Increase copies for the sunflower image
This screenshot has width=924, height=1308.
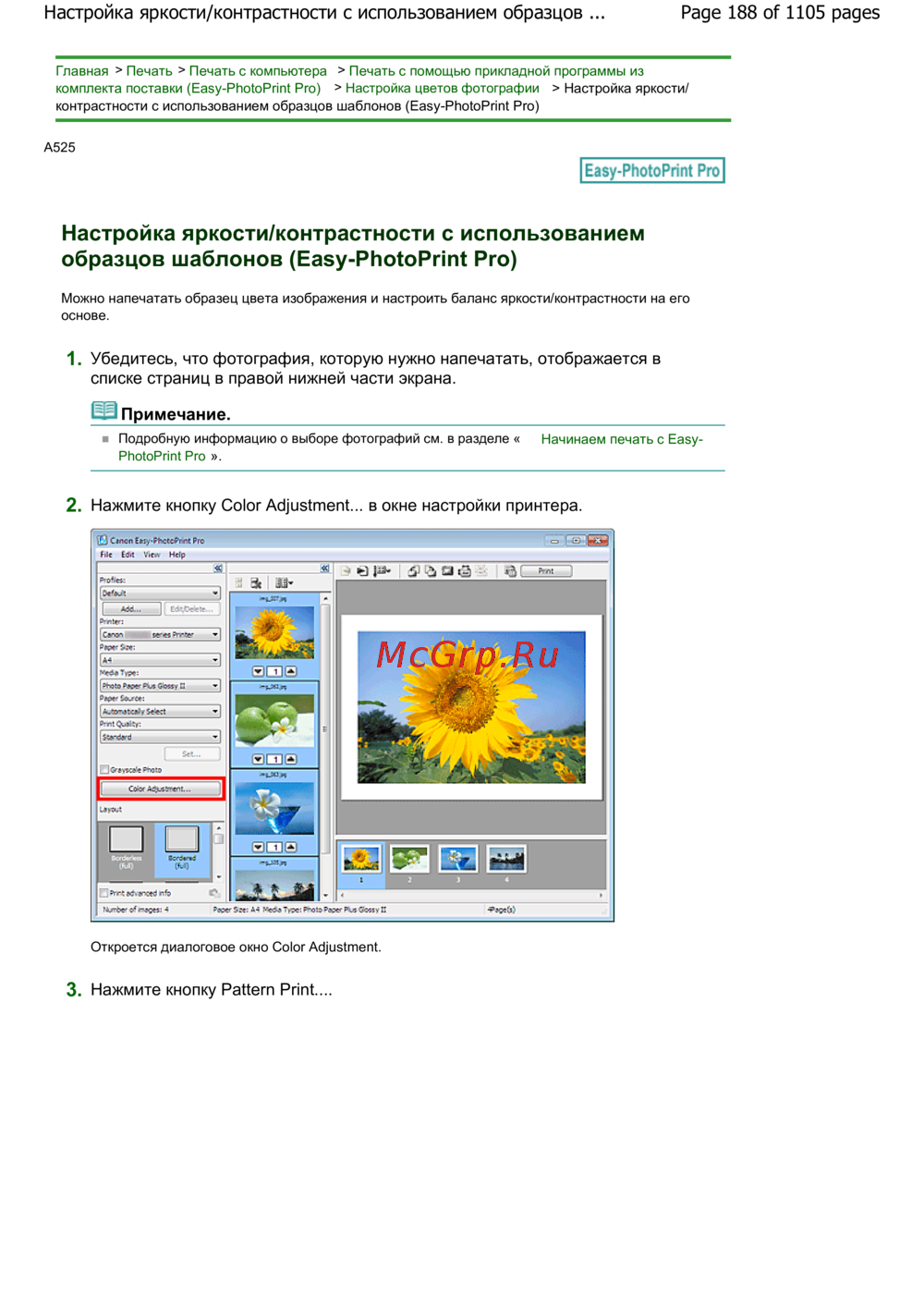(x=291, y=671)
